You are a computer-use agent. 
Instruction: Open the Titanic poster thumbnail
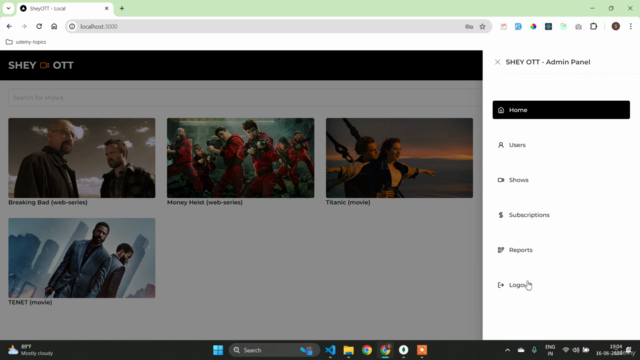click(399, 158)
